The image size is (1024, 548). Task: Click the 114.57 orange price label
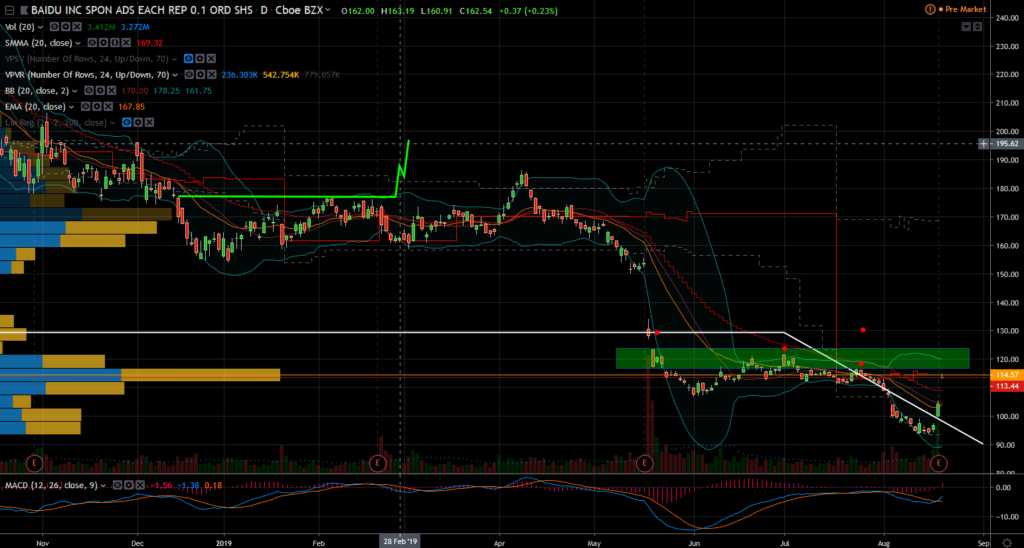[1002, 374]
